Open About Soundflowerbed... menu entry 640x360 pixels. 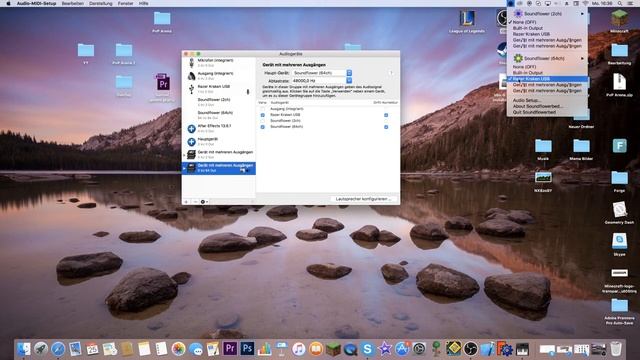[547, 106]
